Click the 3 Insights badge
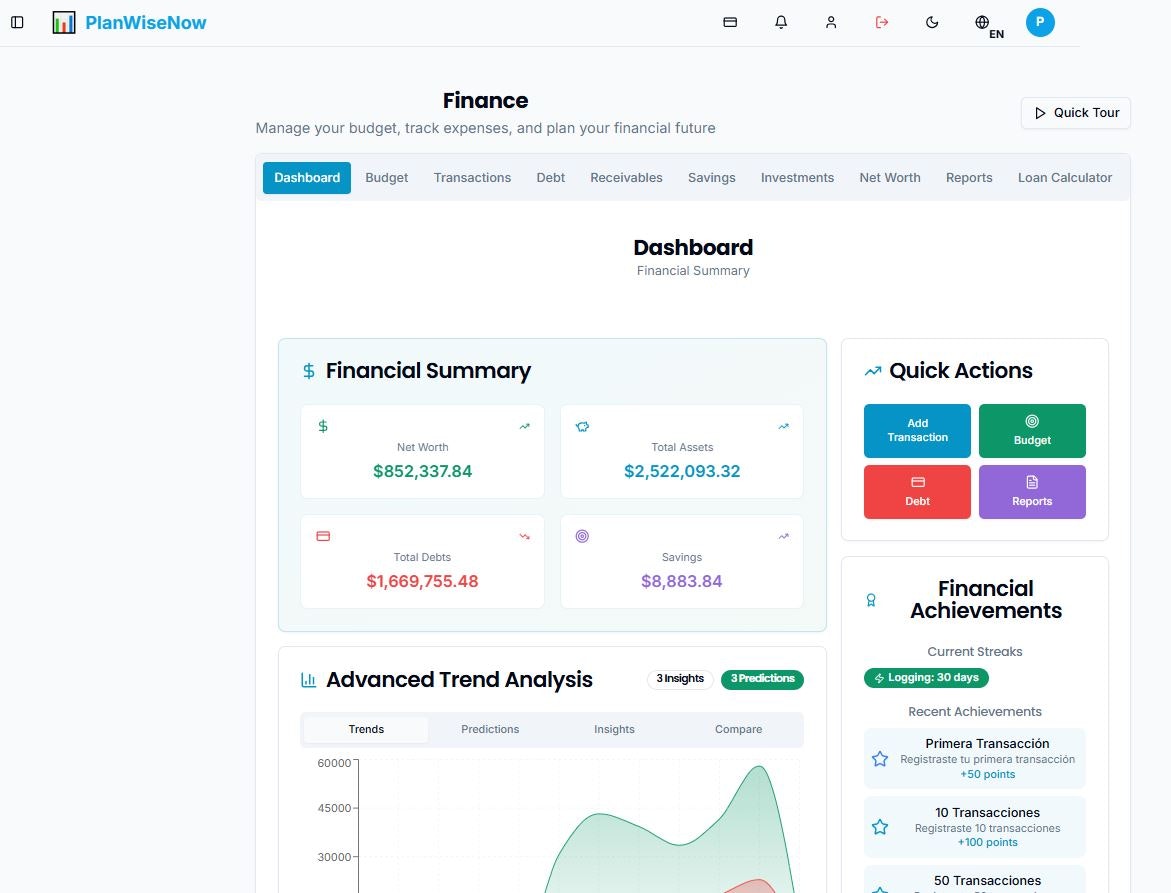 pyautogui.click(x=680, y=679)
